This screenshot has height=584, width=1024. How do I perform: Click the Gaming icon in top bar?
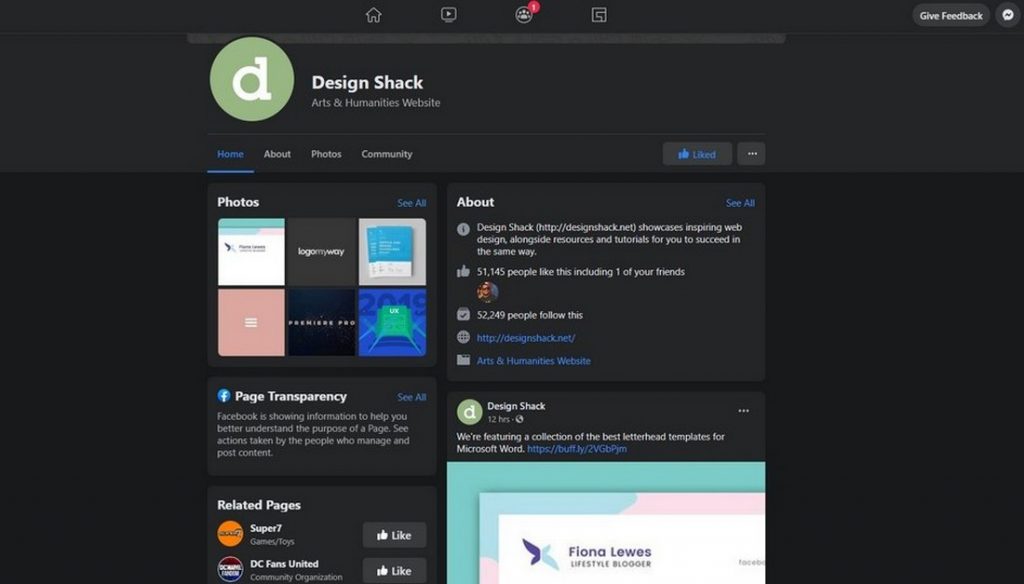pos(599,15)
